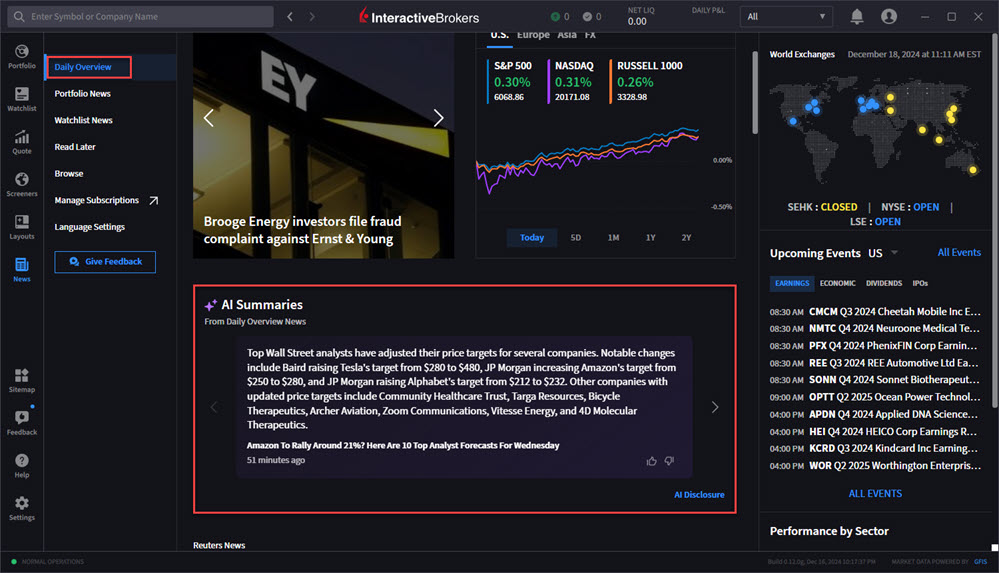Select the 1M chart range
Screen dimensions: 999x573
614,238
